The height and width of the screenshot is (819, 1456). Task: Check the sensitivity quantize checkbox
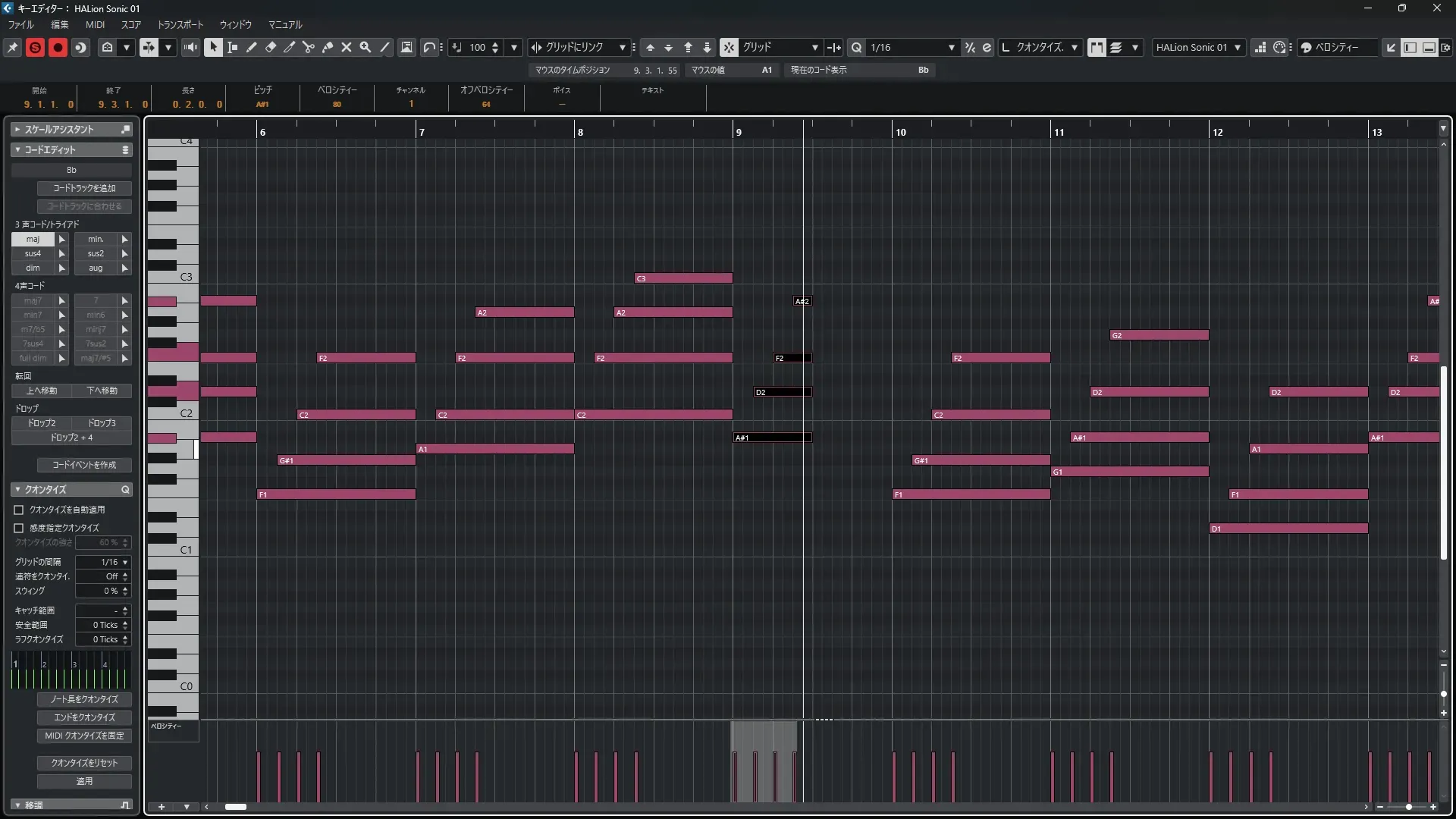pyautogui.click(x=19, y=528)
